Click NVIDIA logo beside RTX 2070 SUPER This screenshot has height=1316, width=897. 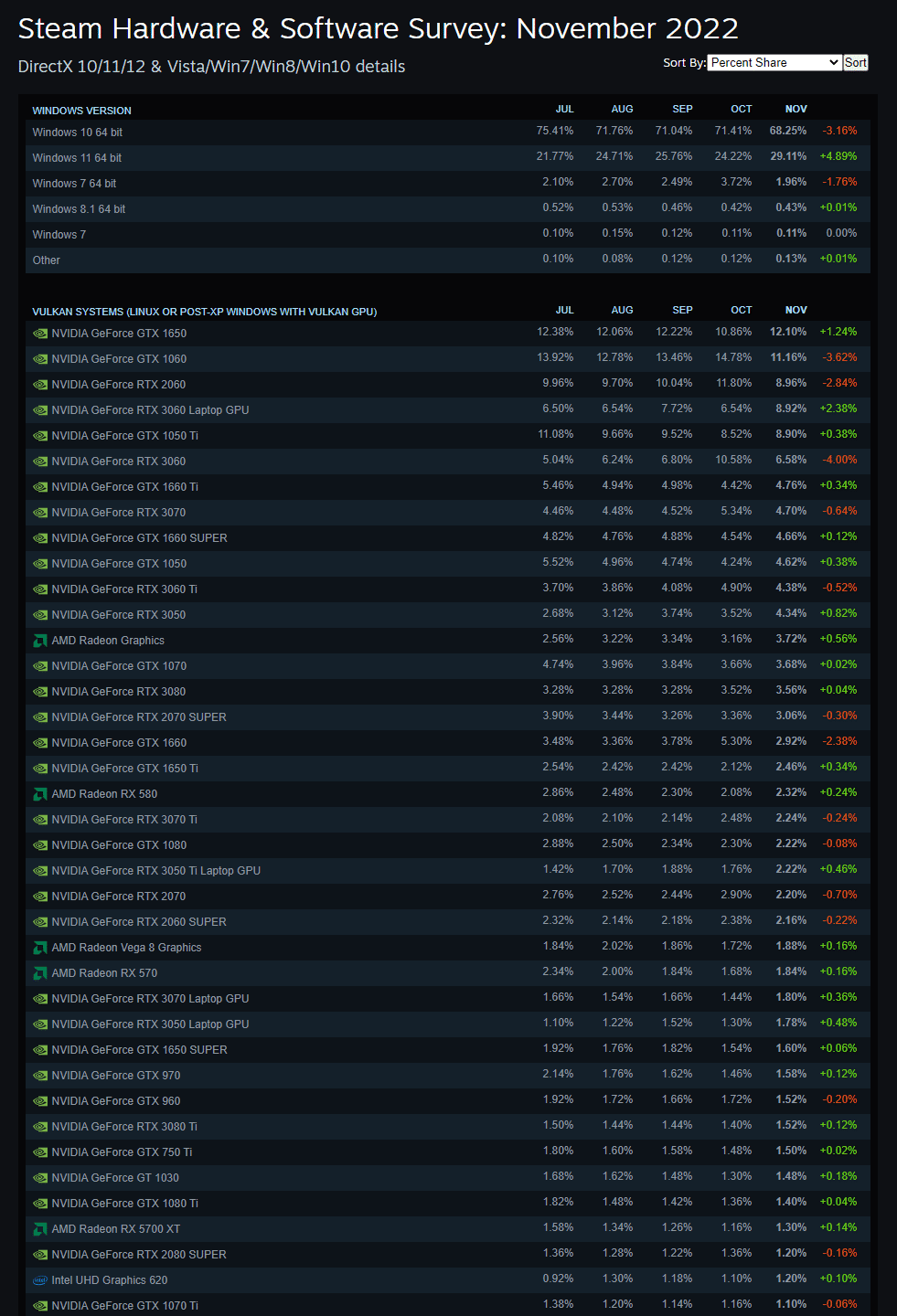point(40,717)
